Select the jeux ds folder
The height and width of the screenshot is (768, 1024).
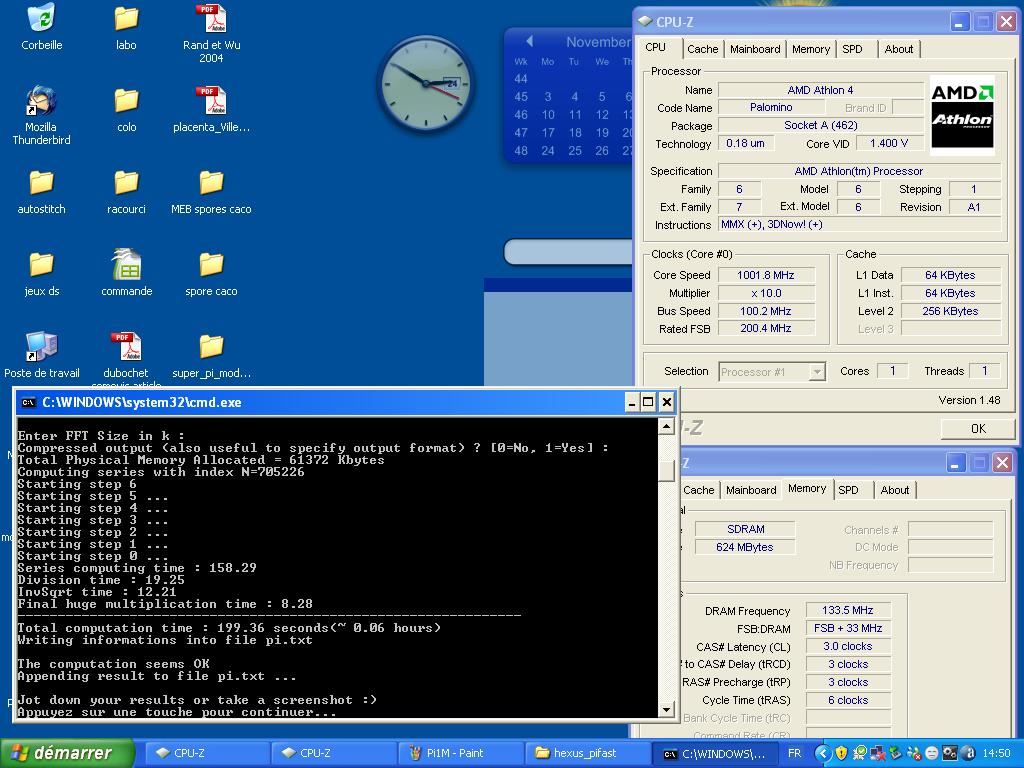point(41,265)
